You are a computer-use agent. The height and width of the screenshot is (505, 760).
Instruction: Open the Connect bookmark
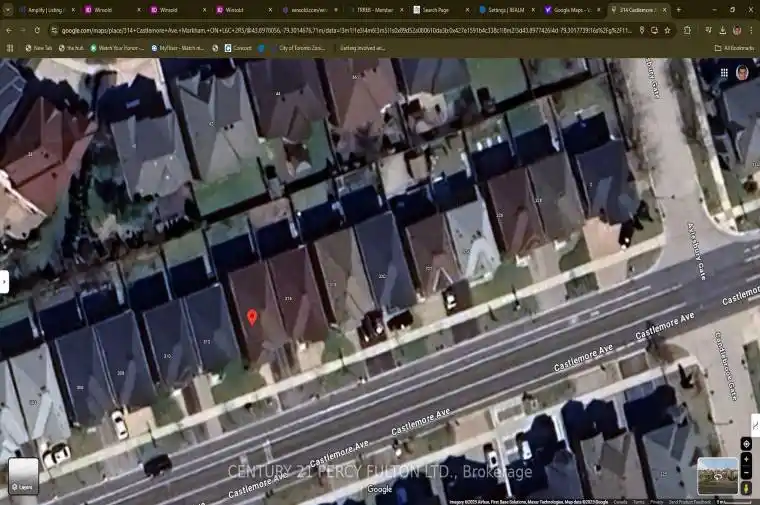[x=238, y=48]
